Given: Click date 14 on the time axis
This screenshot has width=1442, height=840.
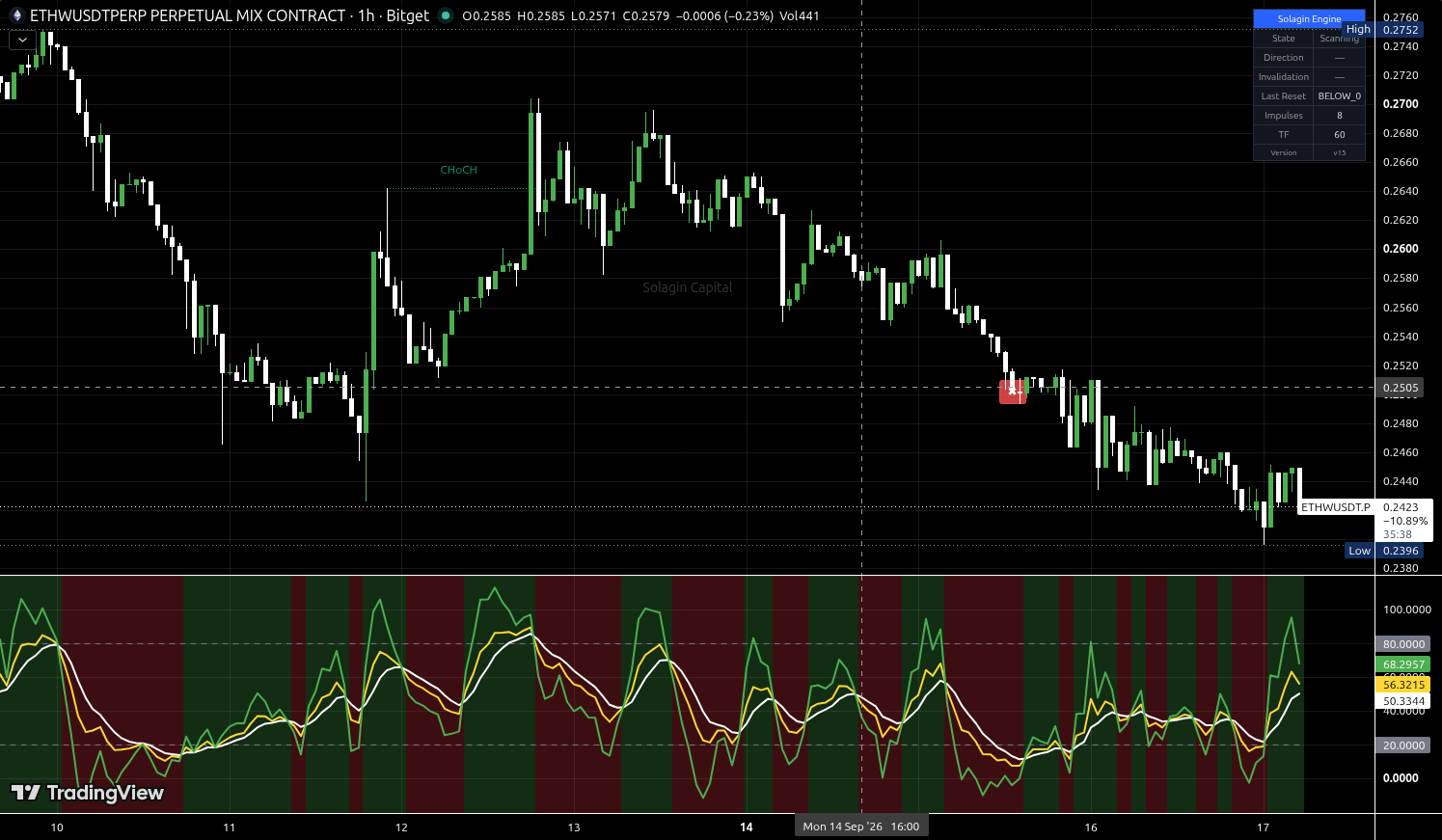Looking at the screenshot, I should [746, 827].
